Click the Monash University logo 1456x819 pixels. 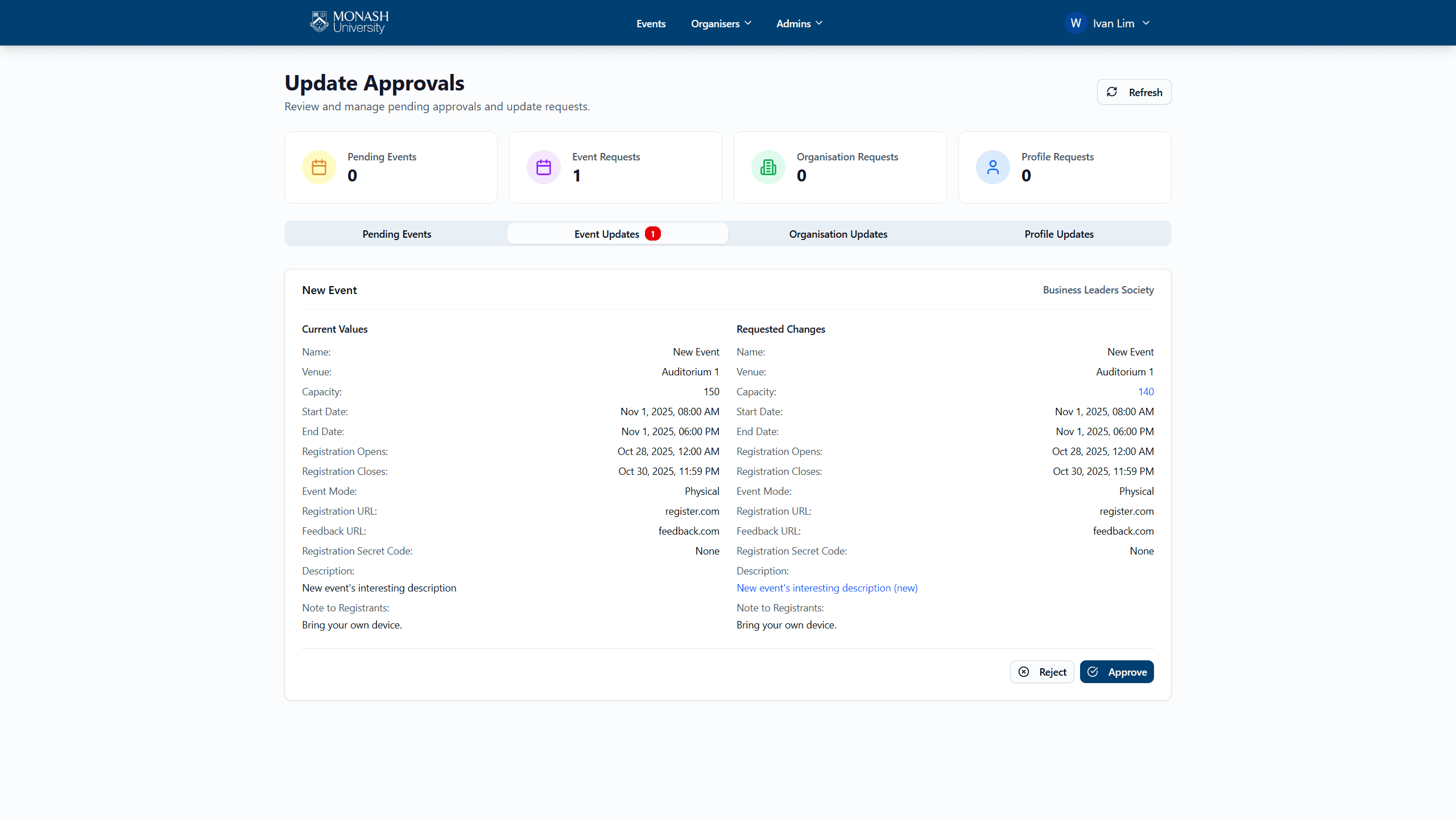pyautogui.click(x=349, y=23)
